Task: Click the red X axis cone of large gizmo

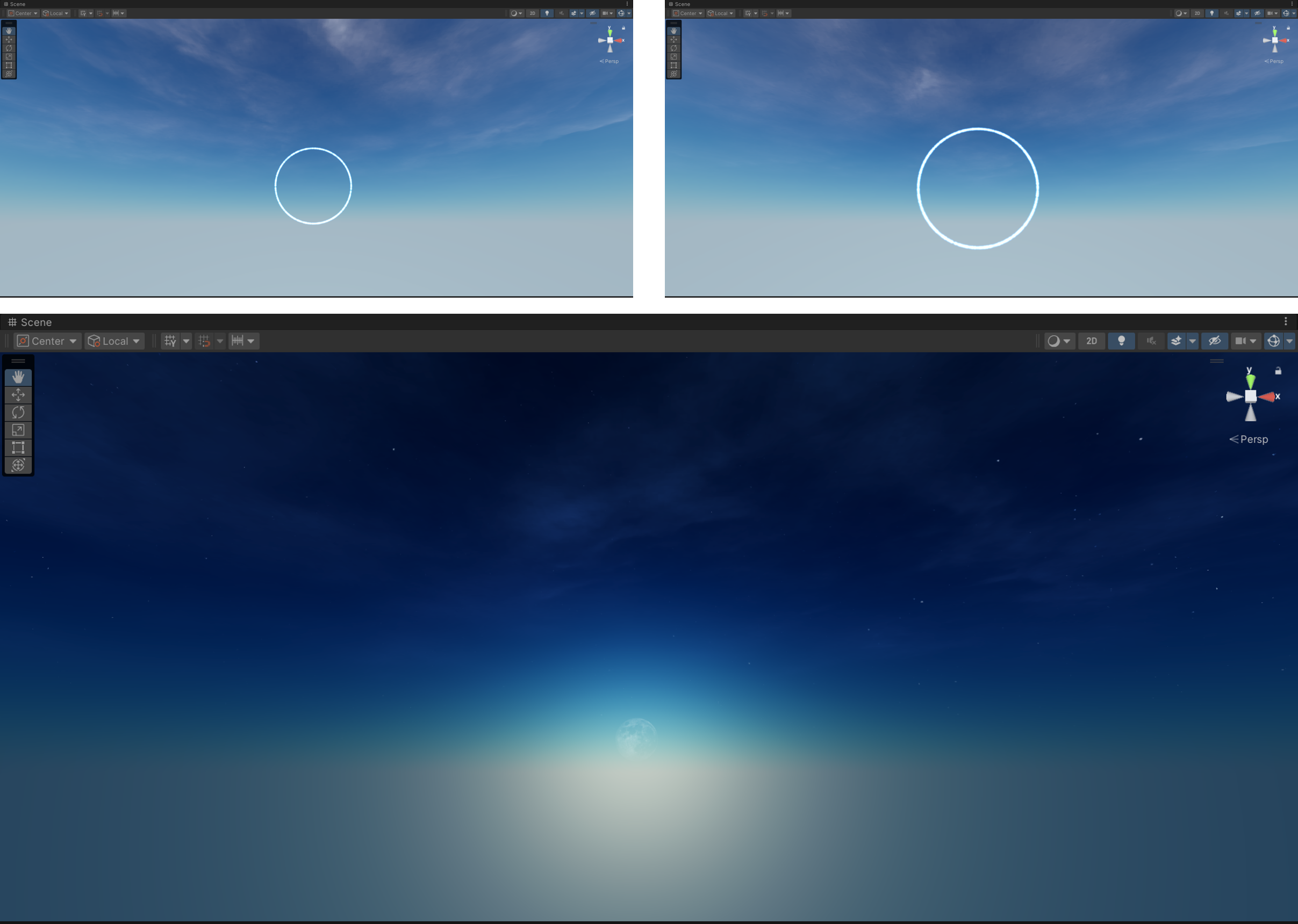Action: pyautogui.click(x=1267, y=396)
